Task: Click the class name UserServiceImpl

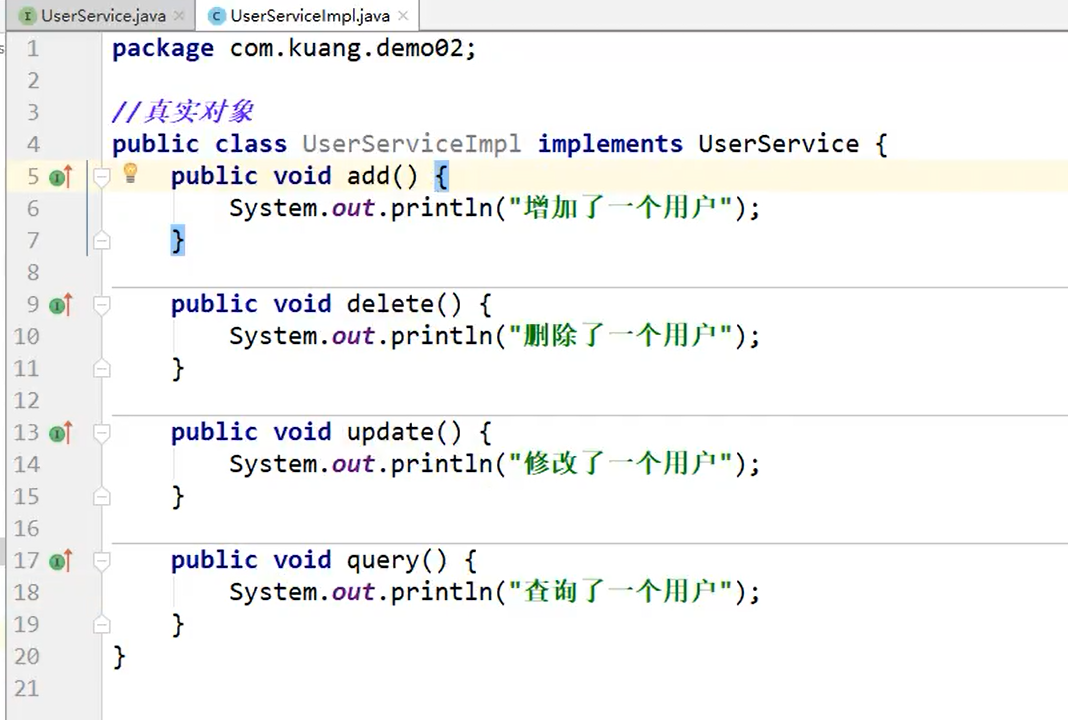Action: tap(412, 144)
